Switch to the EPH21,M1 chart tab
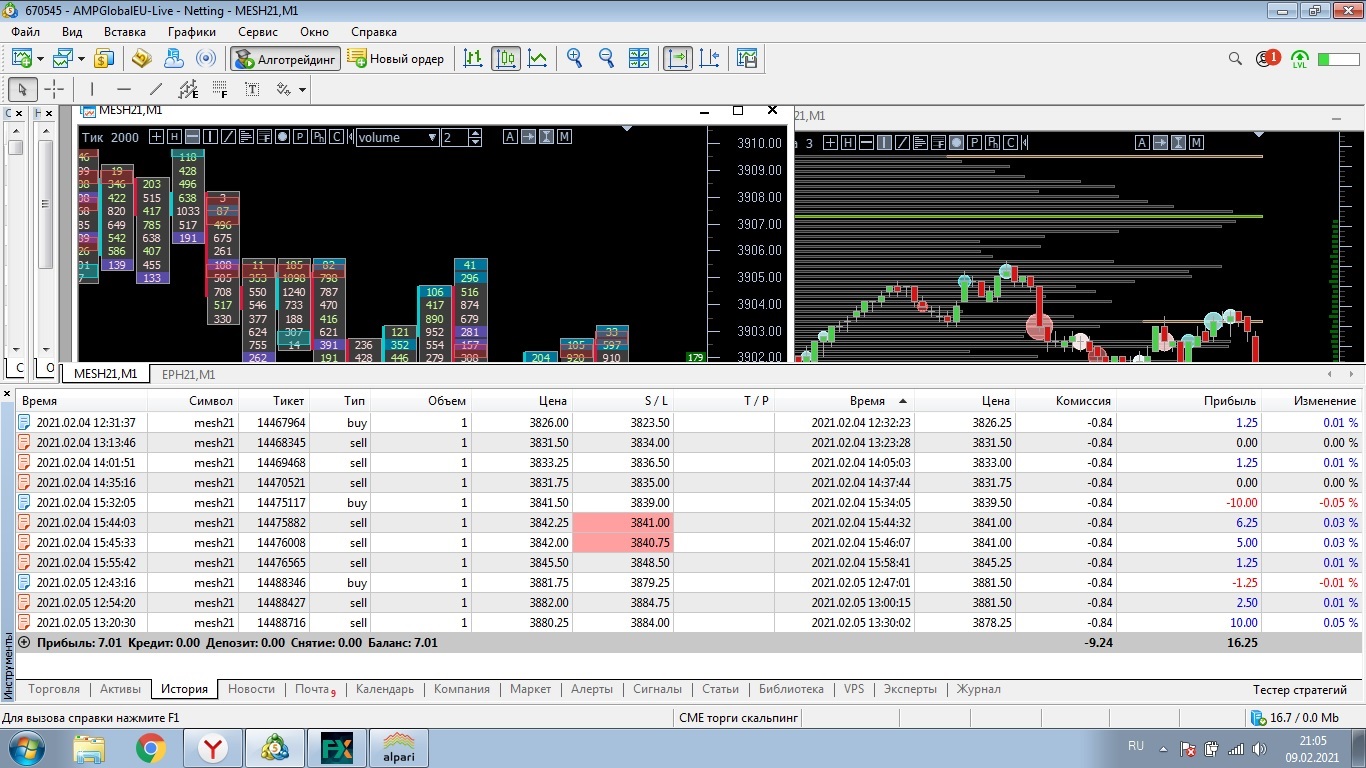 pos(188,375)
